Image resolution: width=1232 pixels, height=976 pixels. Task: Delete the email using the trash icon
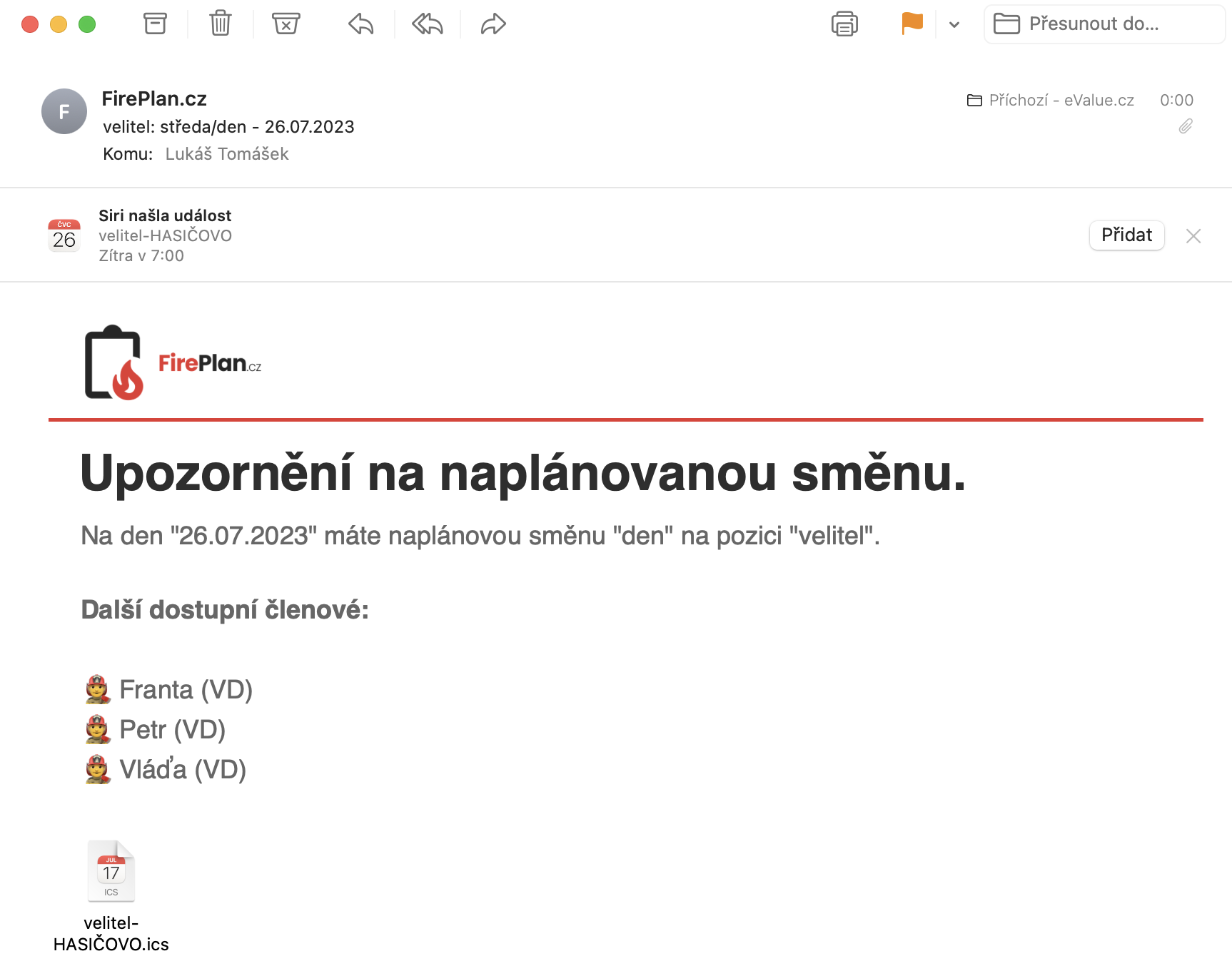[x=221, y=24]
